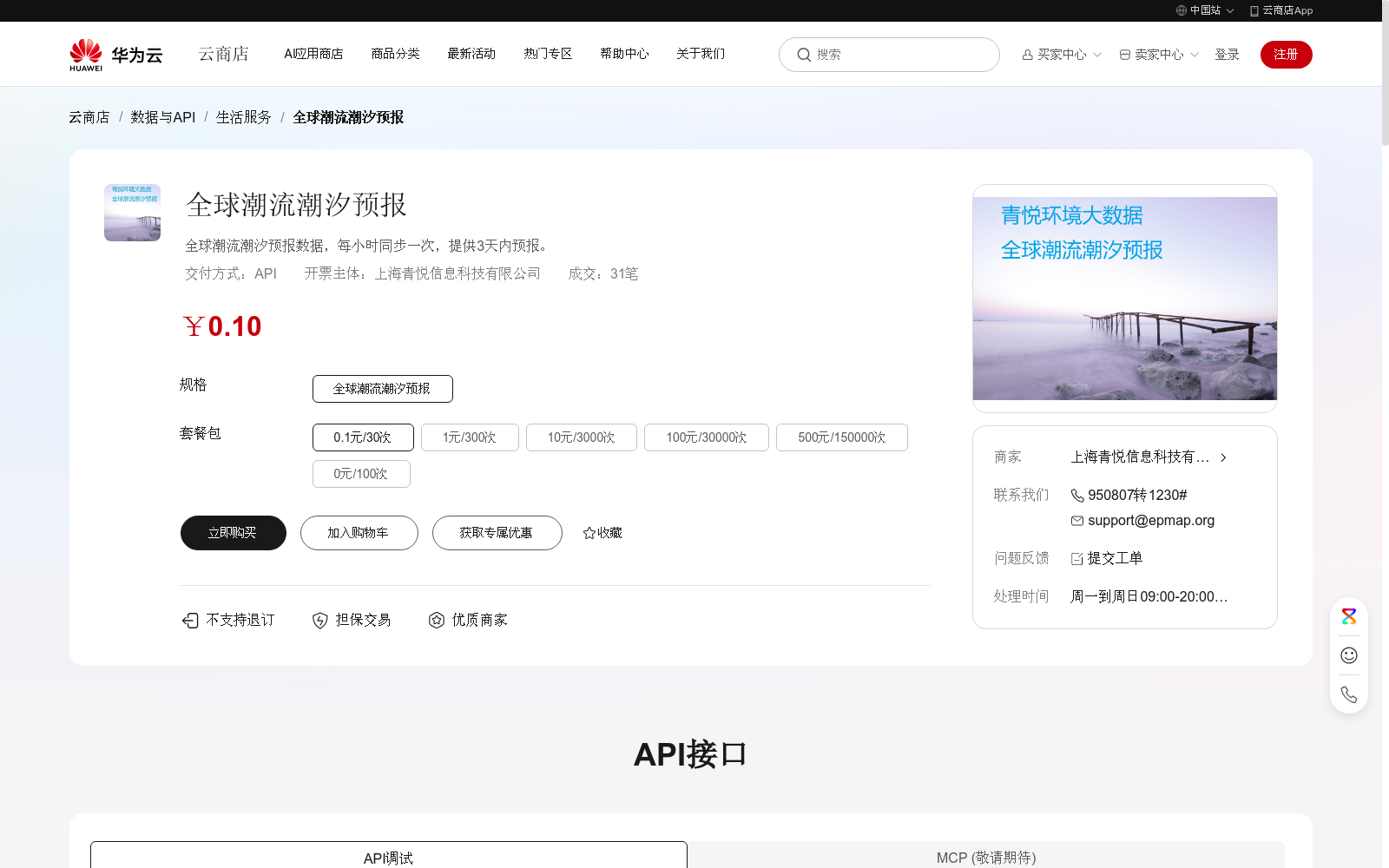The width and height of the screenshot is (1389, 868).
Task: Open the 最新活动 menu item
Action: pyautogui.click(x=471, y=54)
